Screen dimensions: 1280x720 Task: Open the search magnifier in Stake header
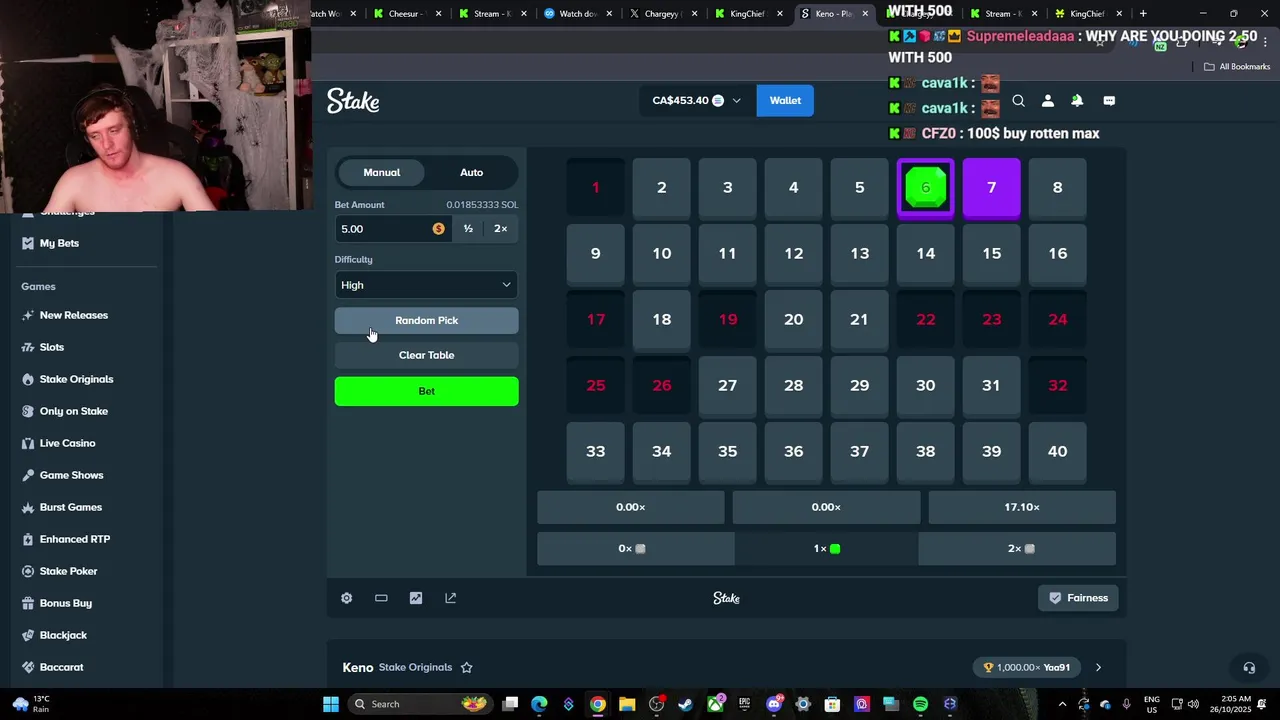click(x=1018, y=101)
